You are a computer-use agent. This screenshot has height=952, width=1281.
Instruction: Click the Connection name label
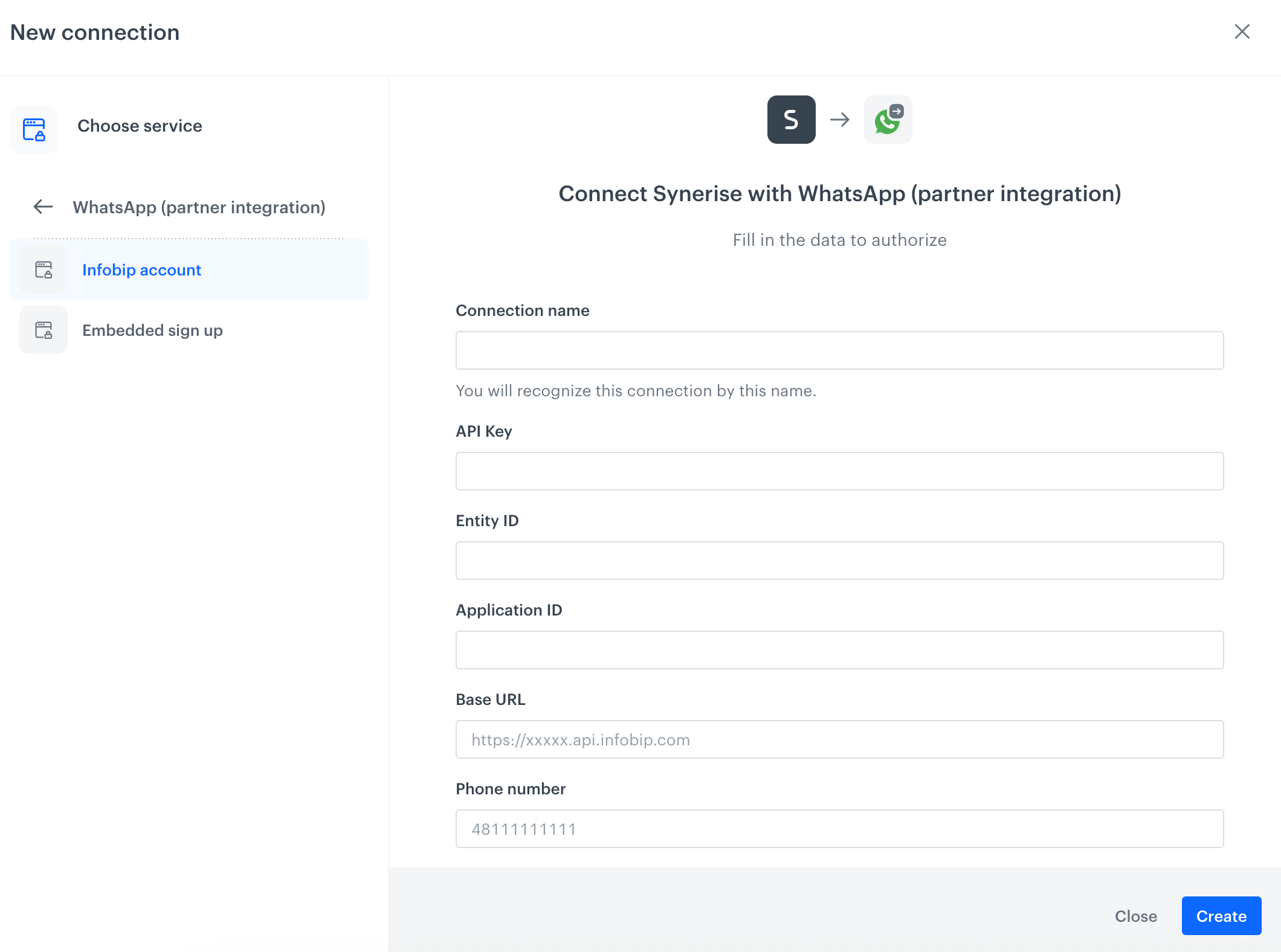point(522,310)
